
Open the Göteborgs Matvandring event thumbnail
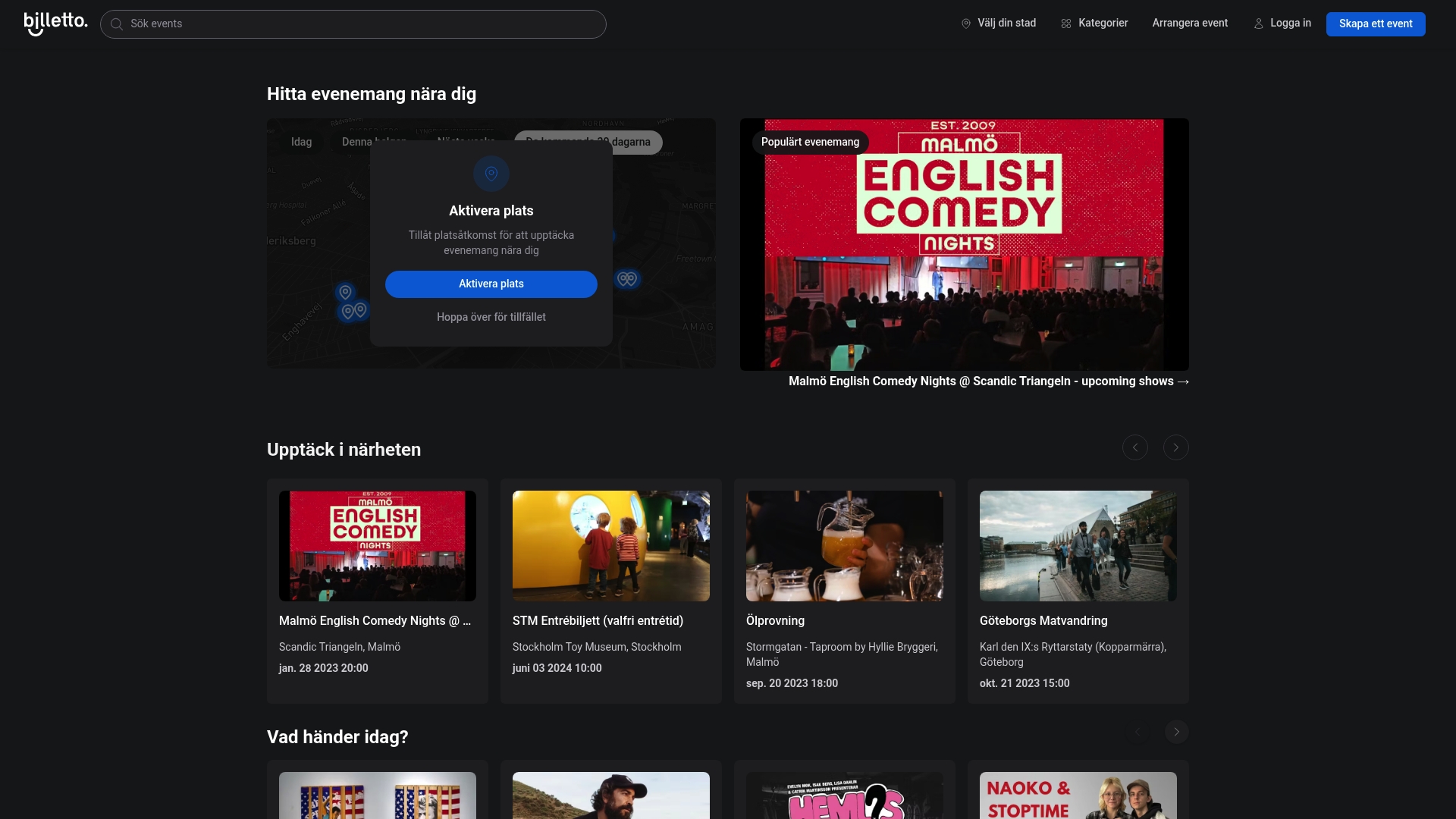(x=1077, y=545)
